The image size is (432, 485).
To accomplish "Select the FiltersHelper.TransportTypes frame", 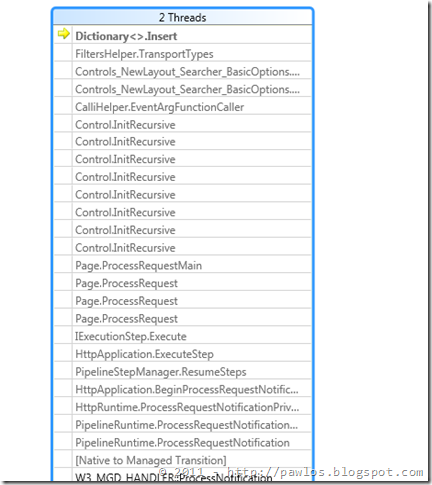I will [183, 54].
